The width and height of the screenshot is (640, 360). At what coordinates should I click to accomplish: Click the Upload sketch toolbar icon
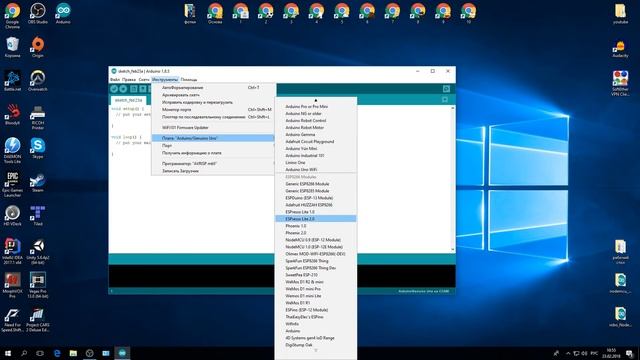(x=123, y=89)
